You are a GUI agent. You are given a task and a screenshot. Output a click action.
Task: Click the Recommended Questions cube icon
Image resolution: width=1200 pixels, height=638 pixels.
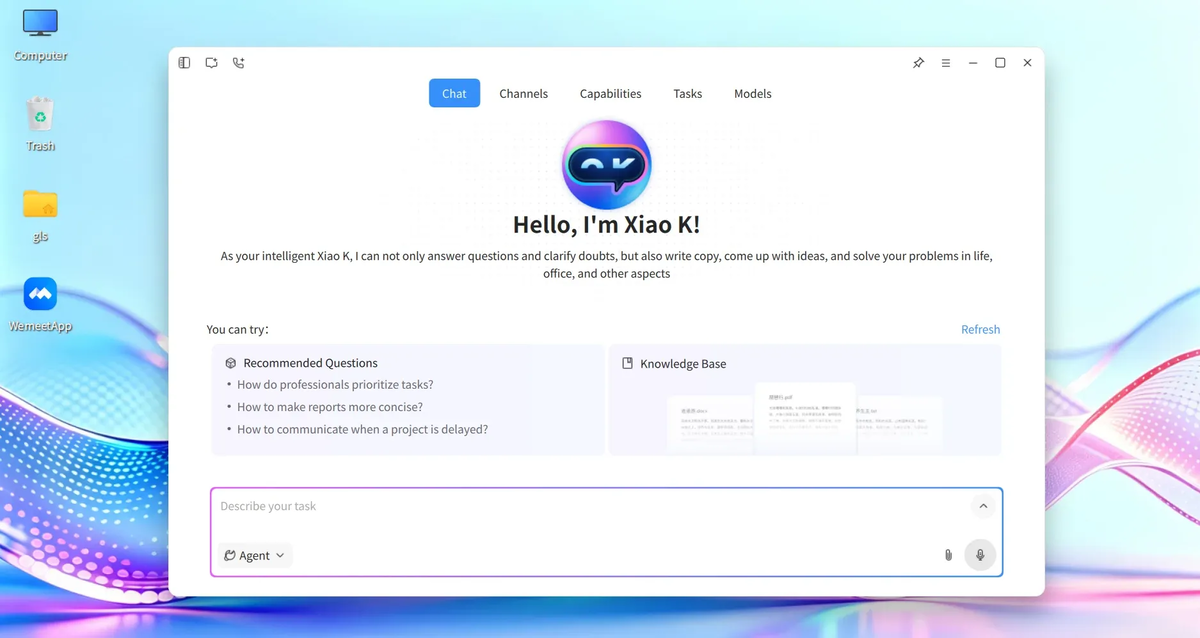tap(230, 363)
